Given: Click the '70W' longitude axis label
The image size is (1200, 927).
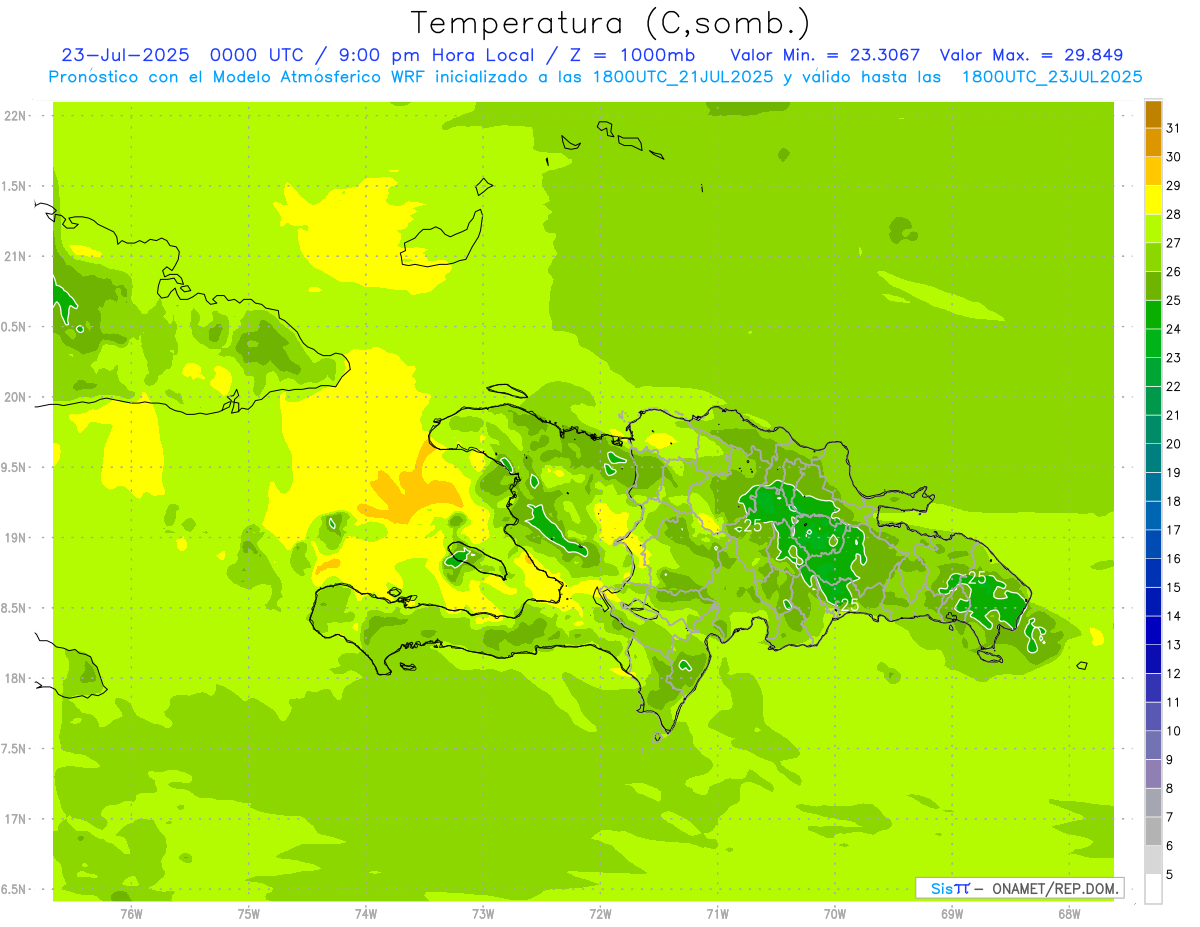Looking at the screenshot, I should pos(835,913).
